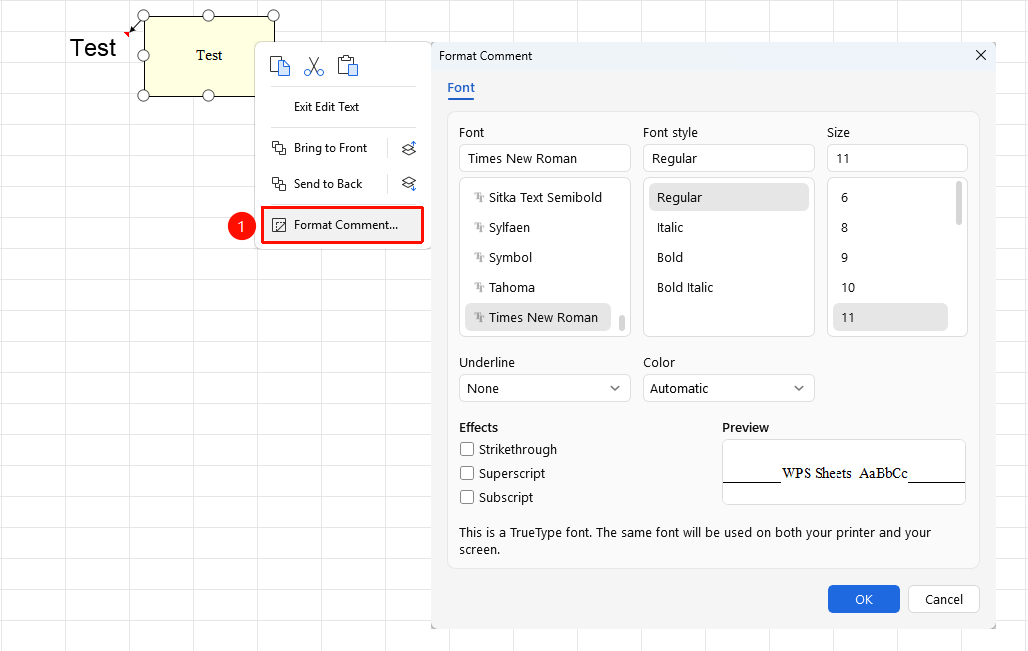The height and width of the screenshot is (651, 1028).
Task: Select the Tahoma font
Action: click(538, 287)
